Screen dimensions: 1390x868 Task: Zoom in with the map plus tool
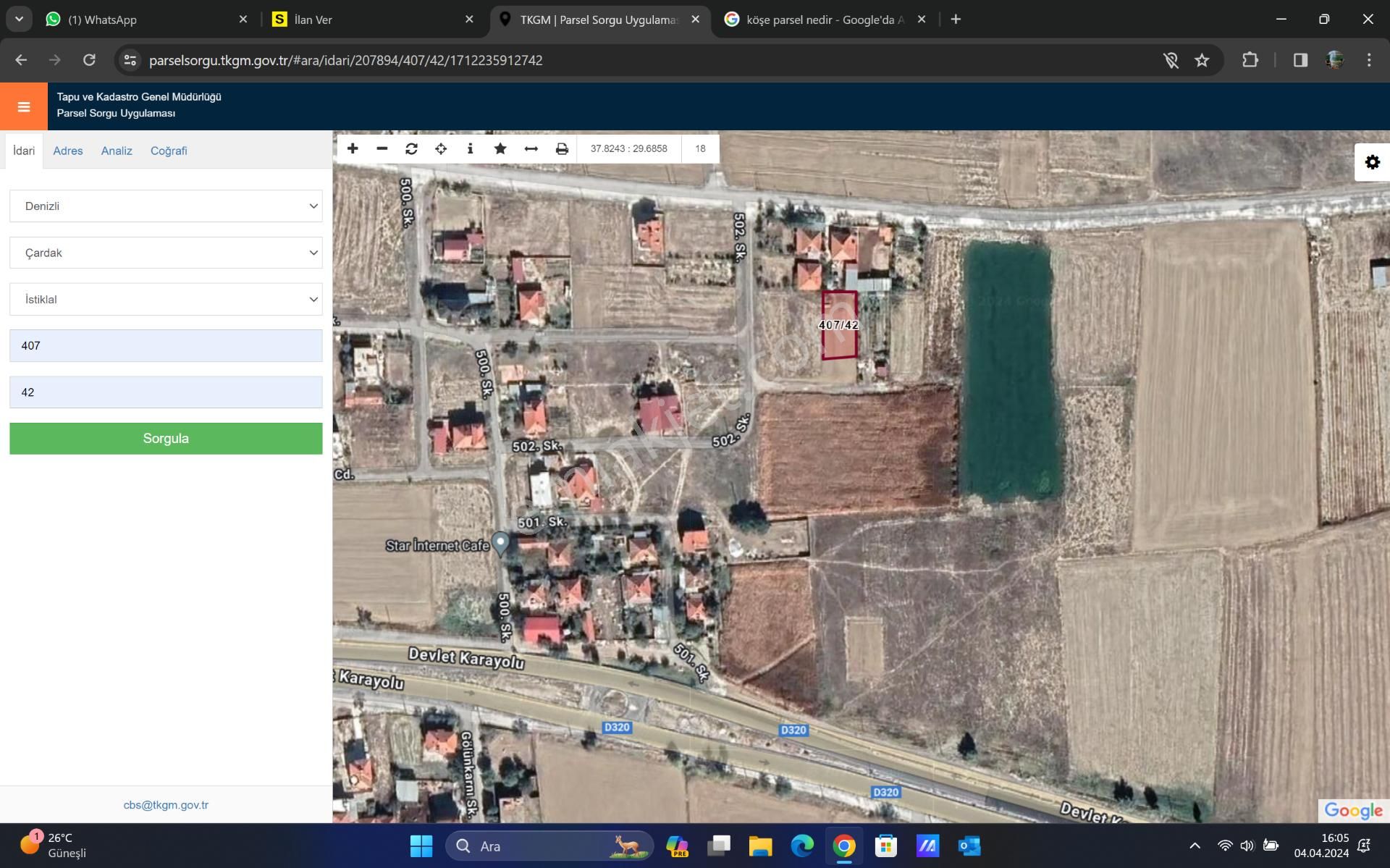353,148
